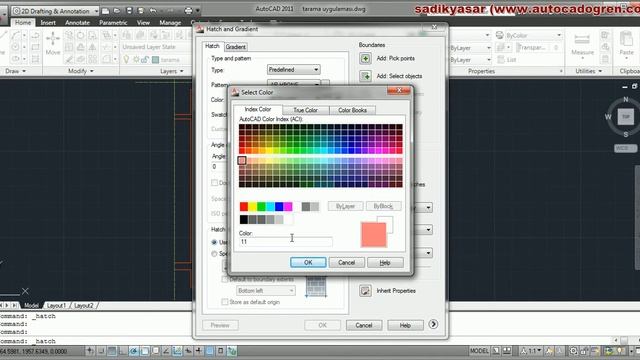
Task: Click workspace switching gear icon in status bar
Action: click(573, 351)
